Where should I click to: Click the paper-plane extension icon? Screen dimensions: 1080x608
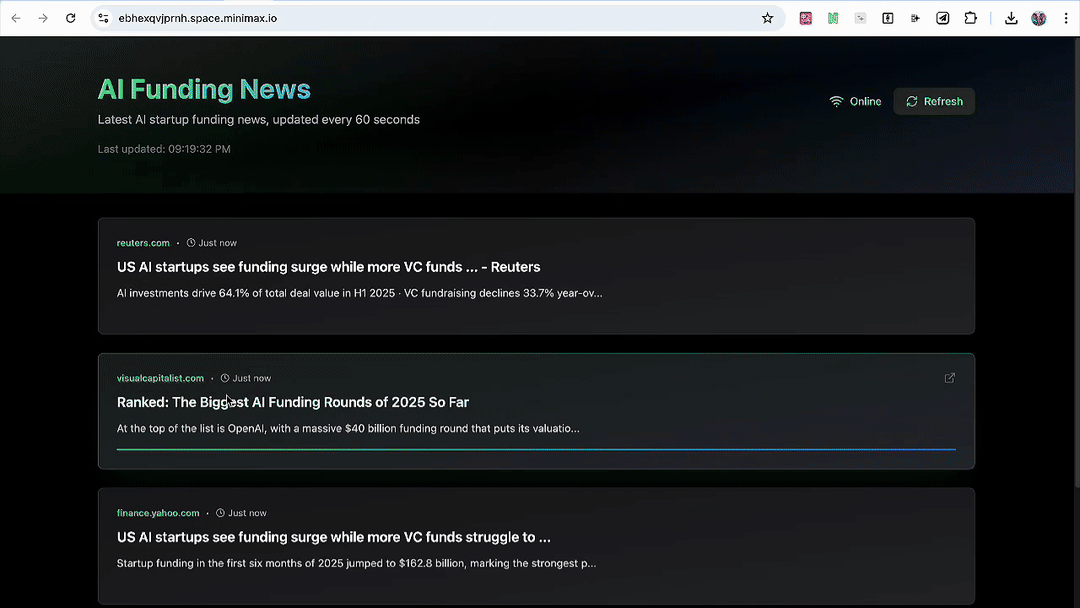(x=943, y=18)
